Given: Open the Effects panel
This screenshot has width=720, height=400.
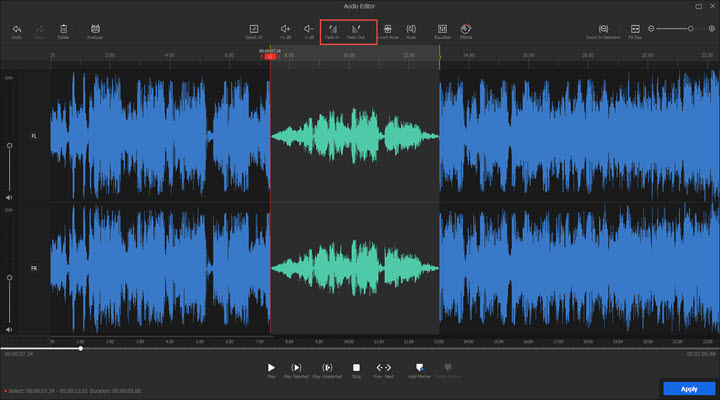Looking at the screenshot, I should [x=466, y=30].
